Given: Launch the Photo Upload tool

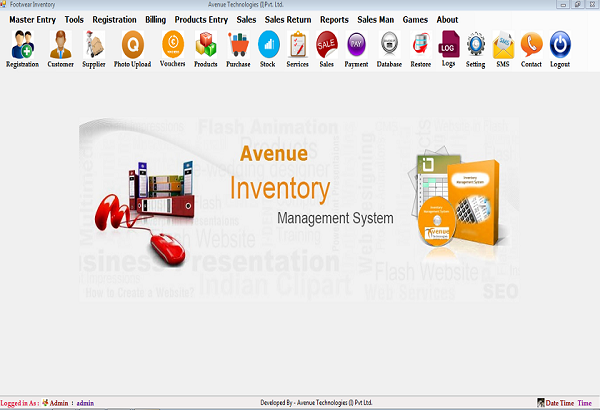Looking at the screenshot, I should 132,49.
